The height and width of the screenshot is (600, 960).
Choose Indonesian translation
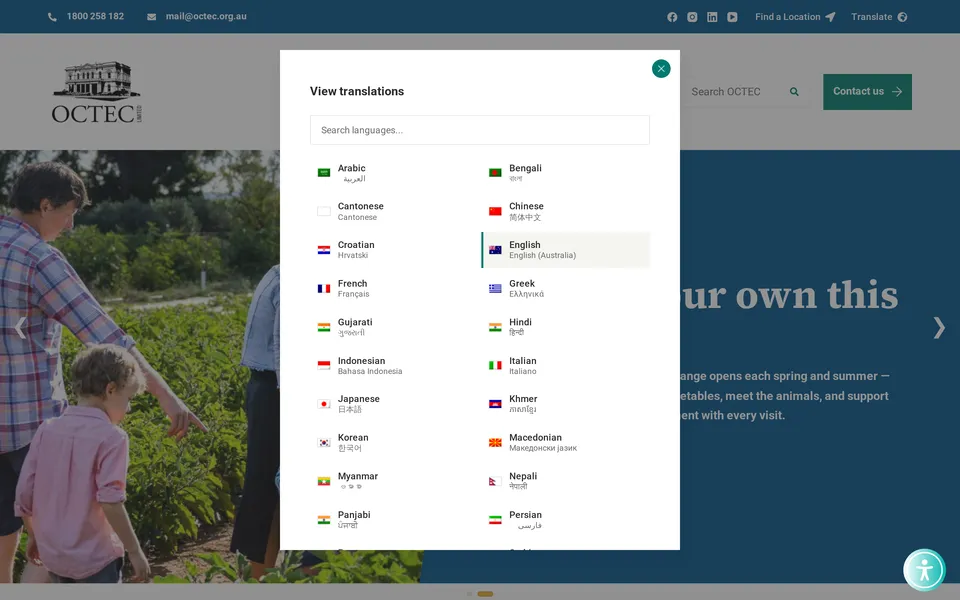[x=396, y=366]
